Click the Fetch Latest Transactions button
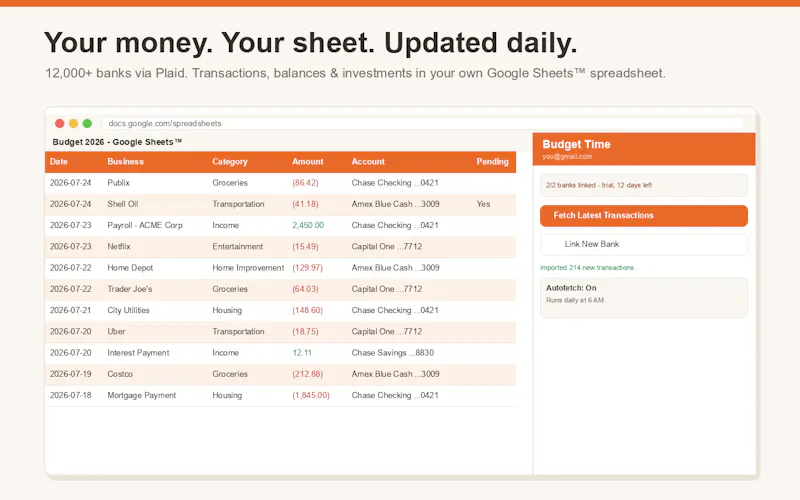This screenshot has width=800, height=500. [x=643, y=216]
